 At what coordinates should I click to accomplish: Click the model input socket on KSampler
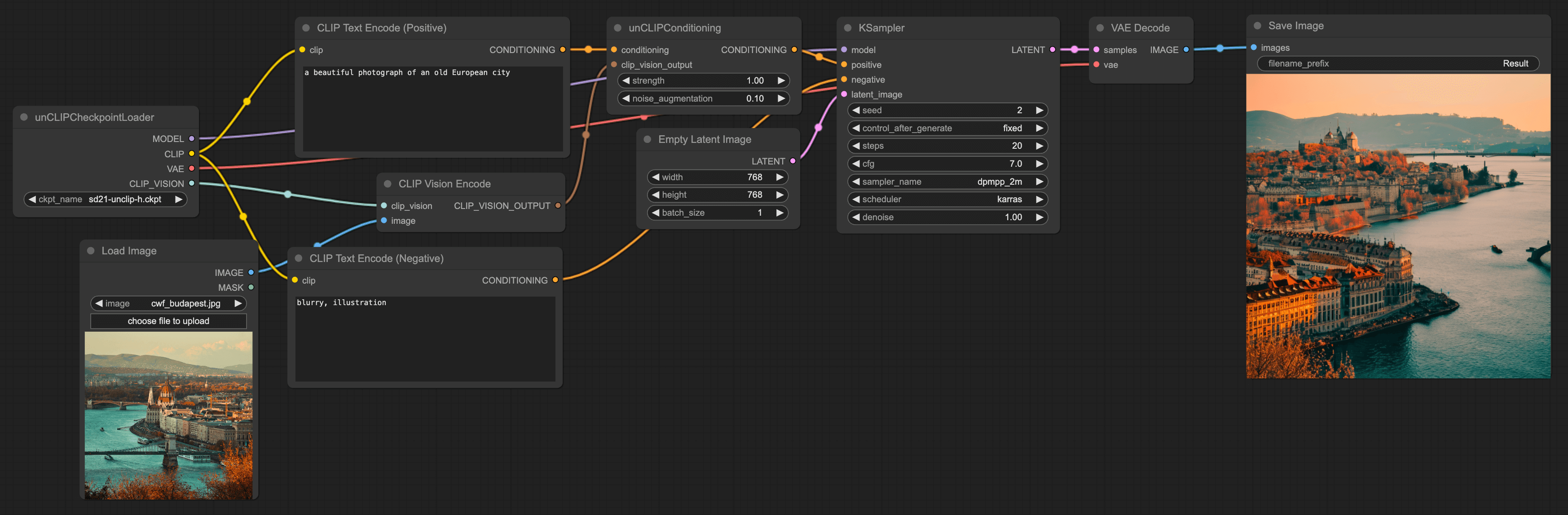[844, 50]
